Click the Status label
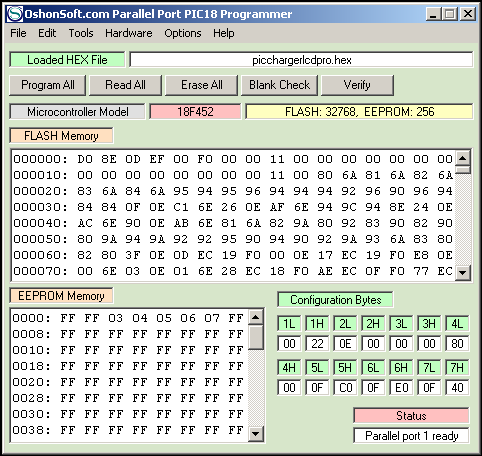The width and height of the screenshot is (482, 456). (x=411, y=416)
